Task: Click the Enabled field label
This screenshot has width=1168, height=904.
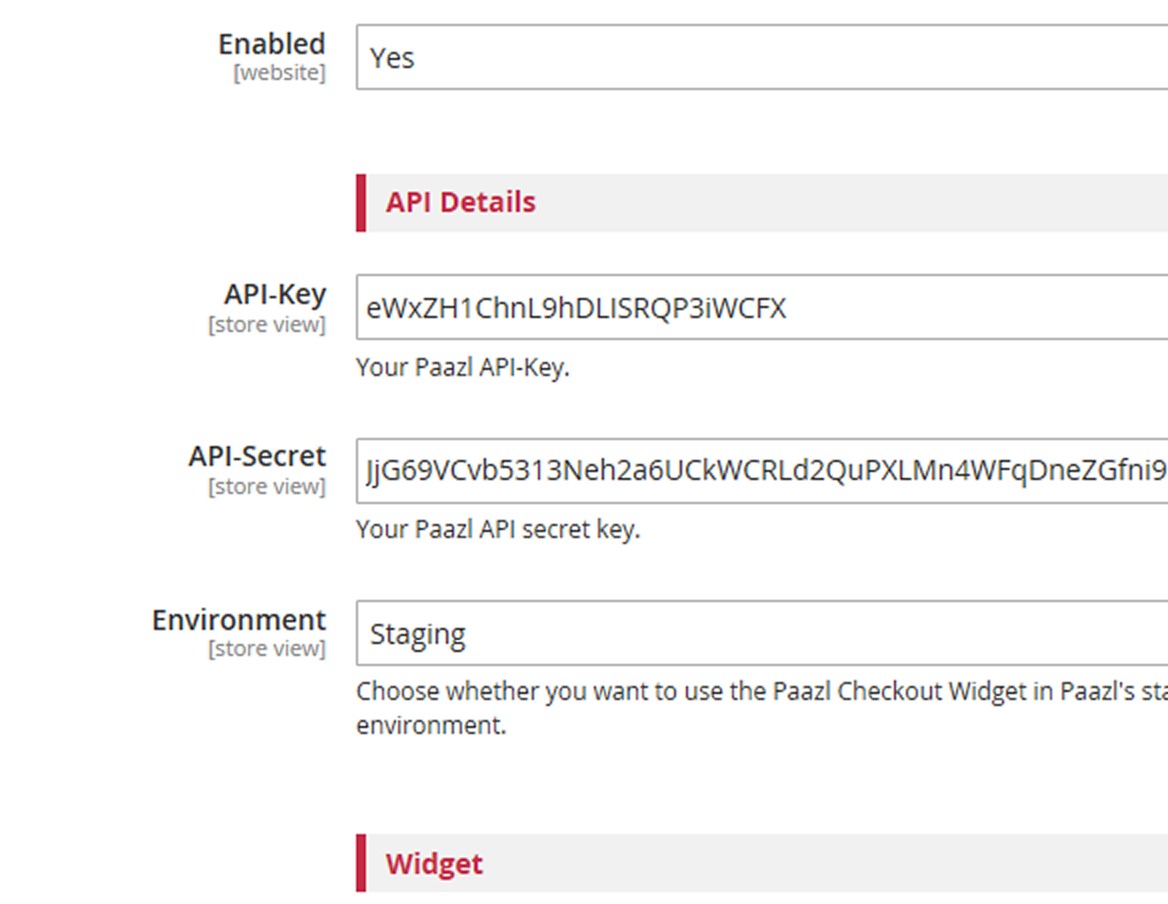Action: (272, 45)
